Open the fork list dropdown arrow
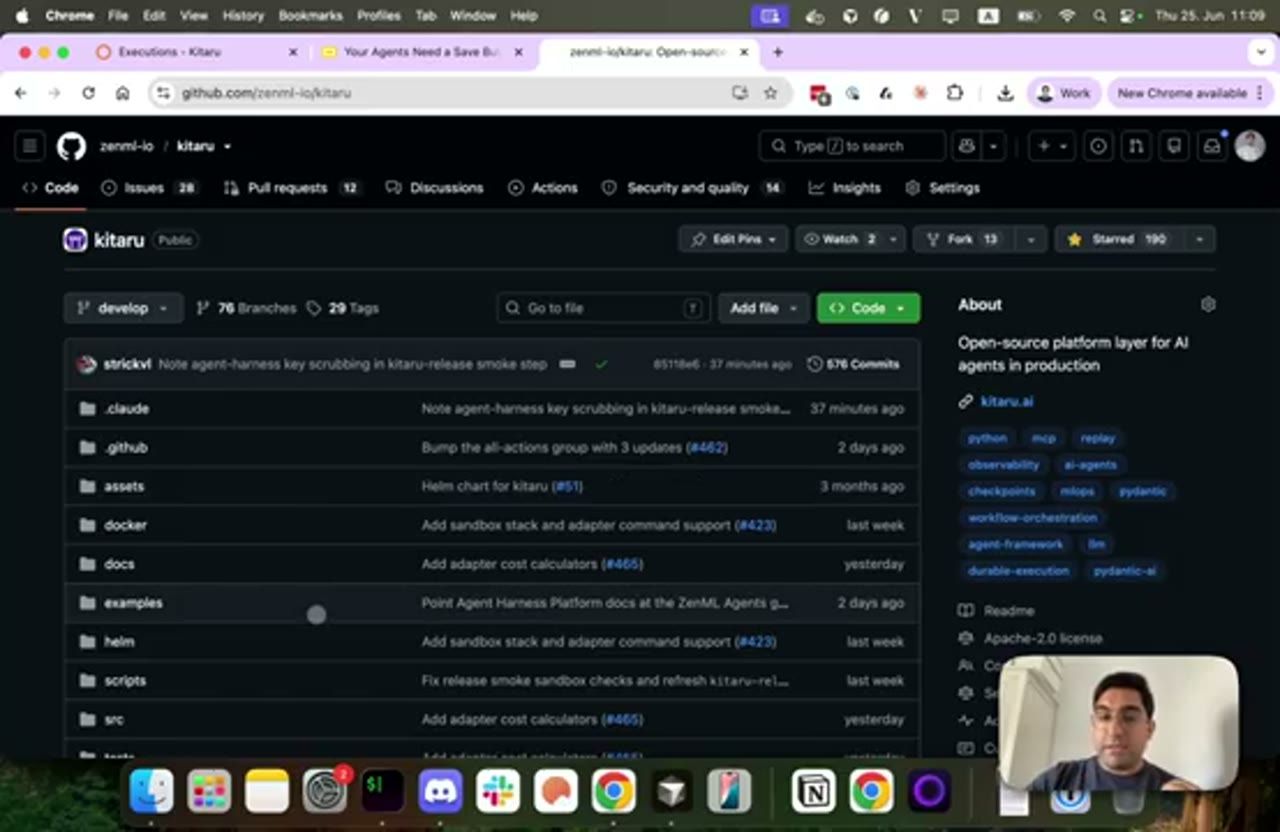 pyautogui.click(x=1031, y=239)
